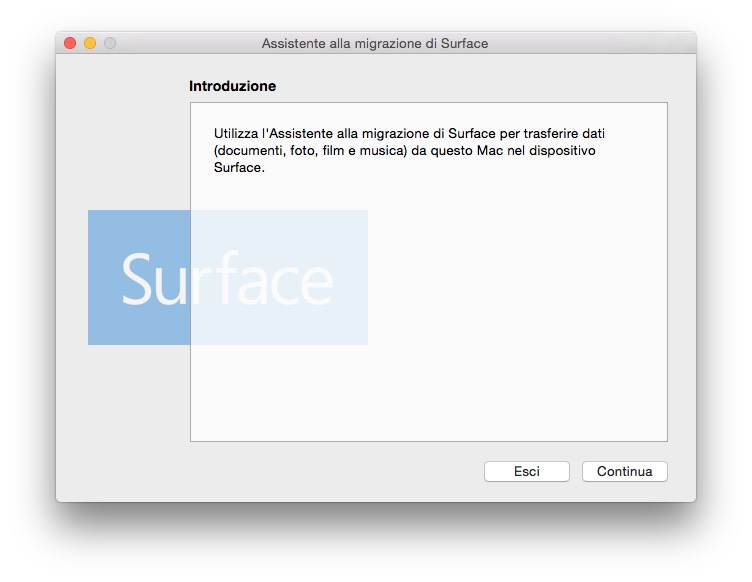
Task: Minimize window with the yellow button
Action: click(x=90, y=43)
